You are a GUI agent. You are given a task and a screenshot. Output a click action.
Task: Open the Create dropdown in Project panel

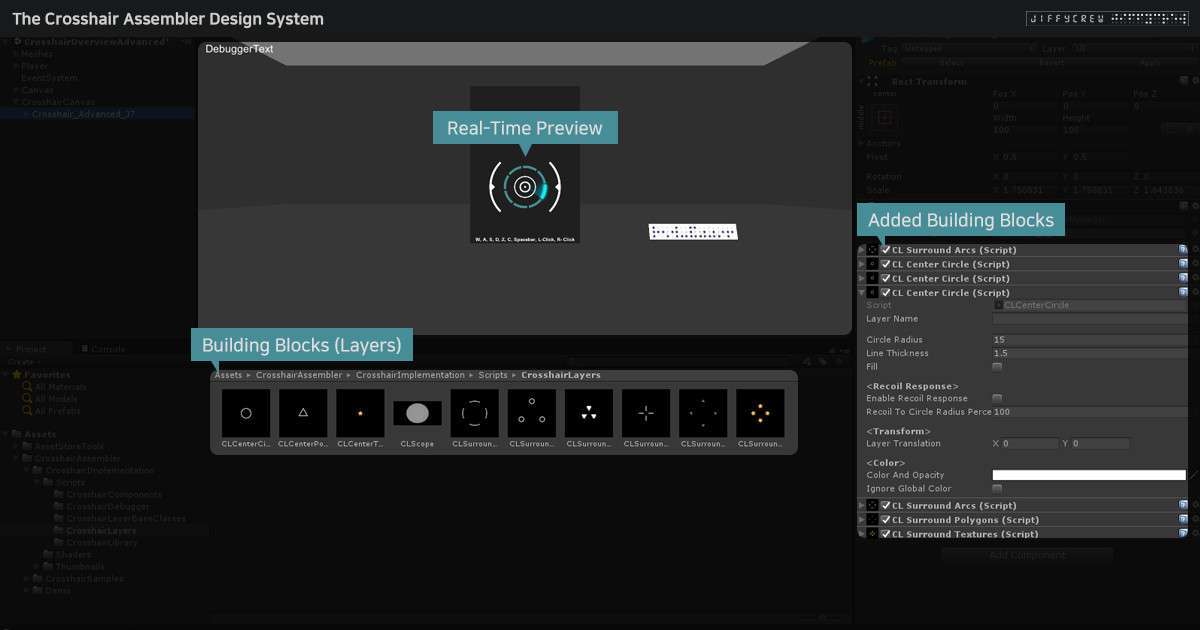[22, 362]
